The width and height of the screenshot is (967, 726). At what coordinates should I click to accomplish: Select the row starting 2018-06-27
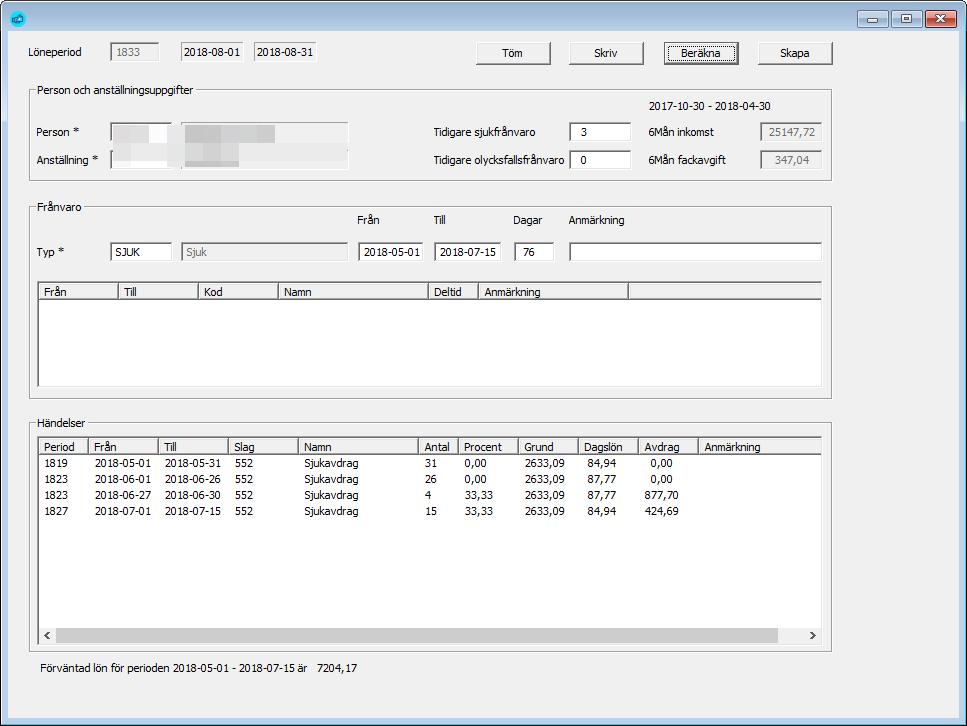(x=430, y=495)
